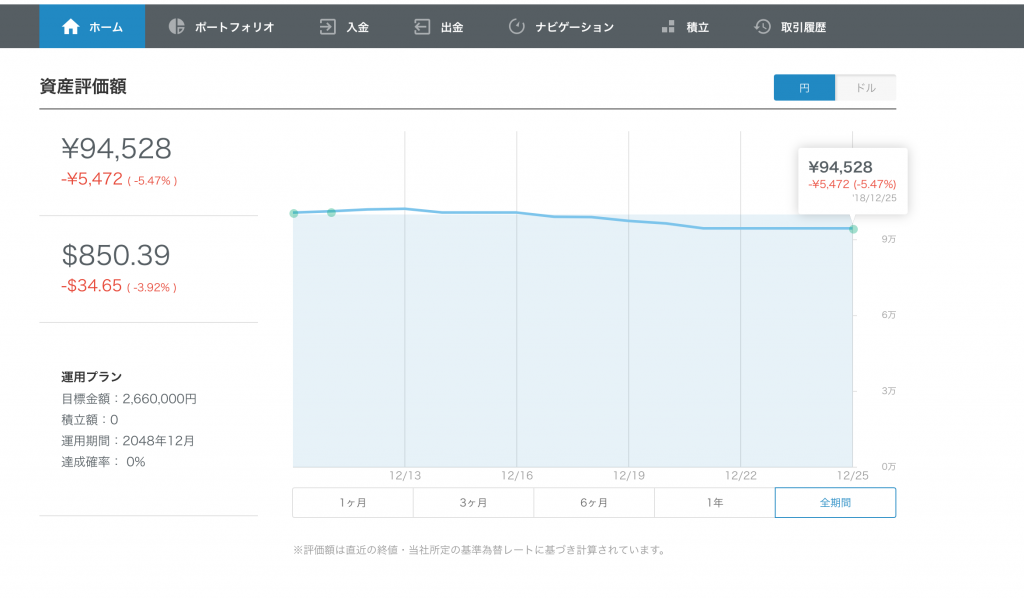Open the ポートフォリオ menu item
The width and height of the screenshot is (1024, 598).
tap(234, 27)
